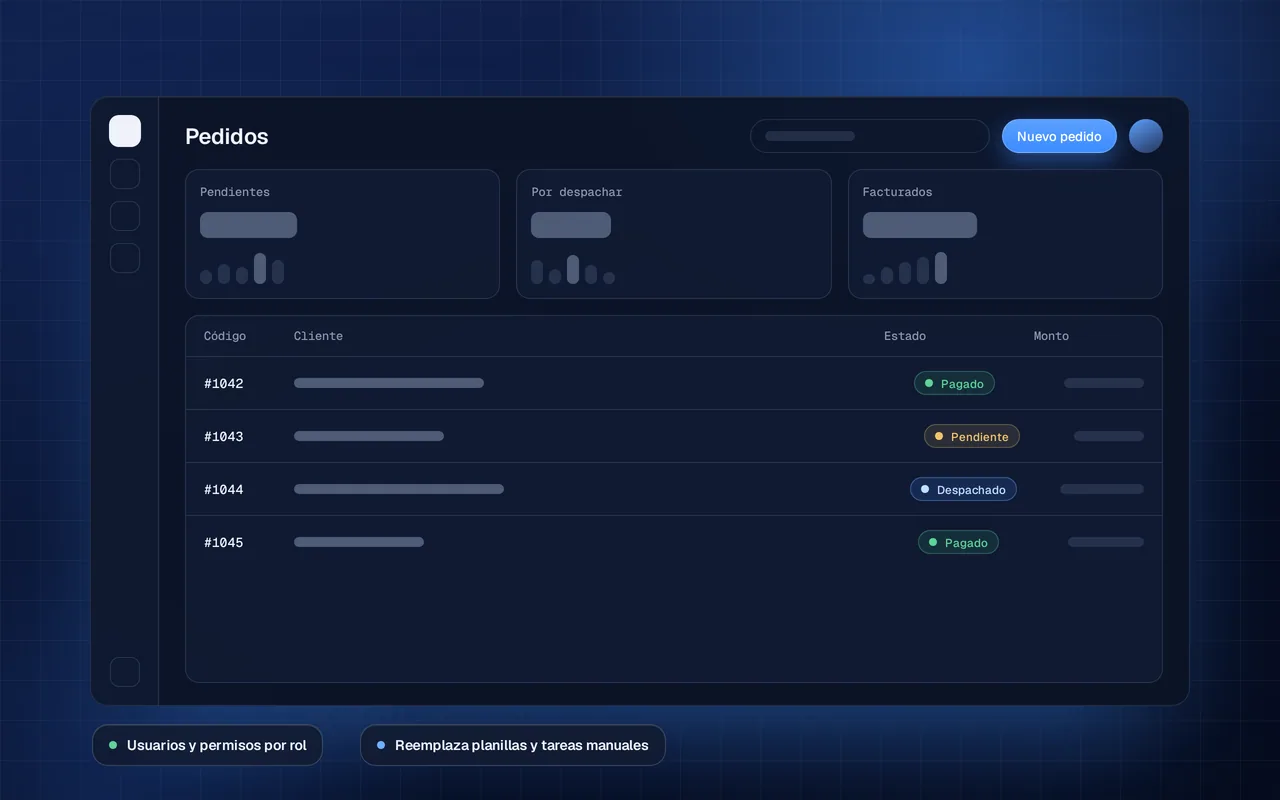Viewport: 1280px width, 800px height.
Task: Click the highlighted white sidebar icon
Action: point(125,131)
